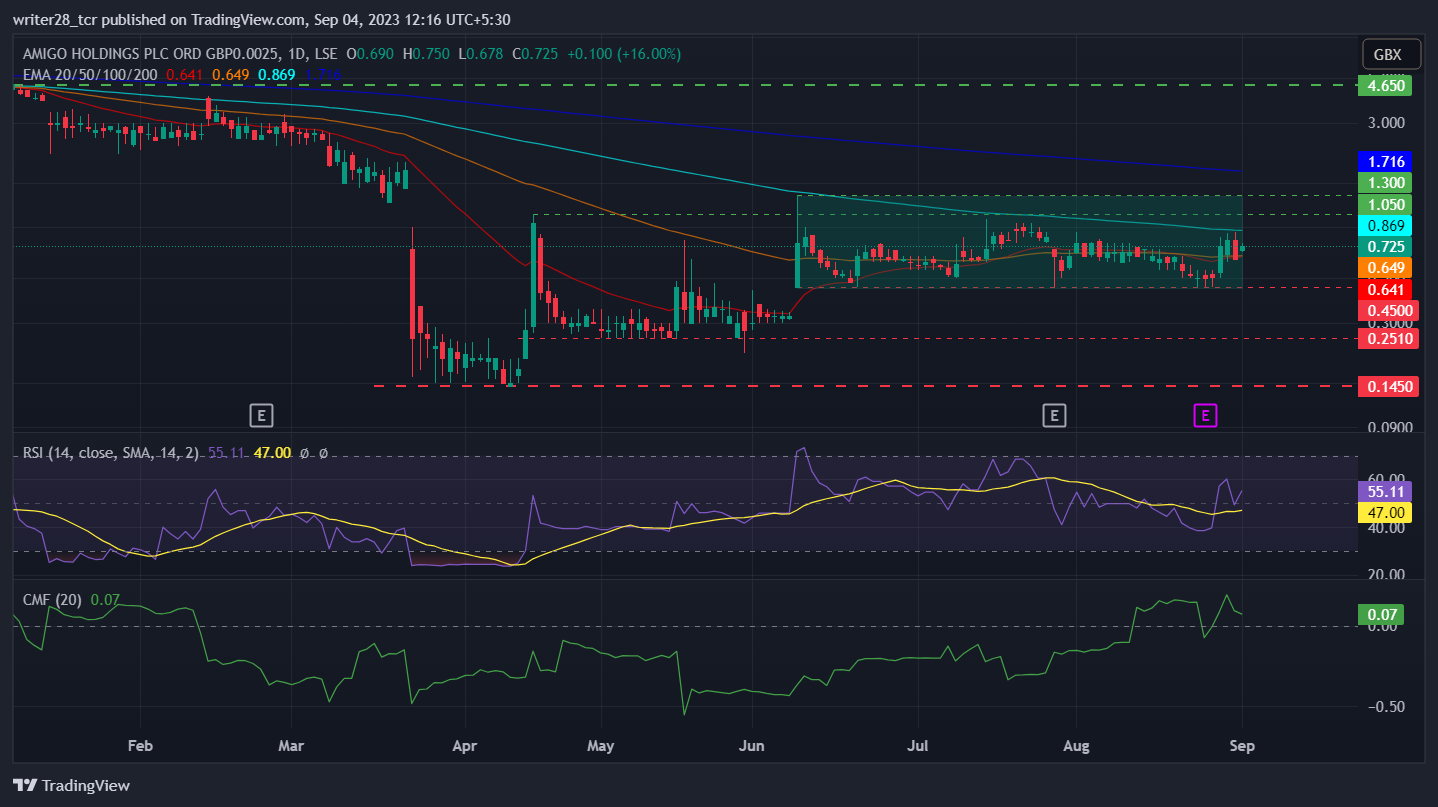This screenshot has width=1438, height=807.
Task: Select the CMF (20) indicator legend
Action: (x=54, y=600)
